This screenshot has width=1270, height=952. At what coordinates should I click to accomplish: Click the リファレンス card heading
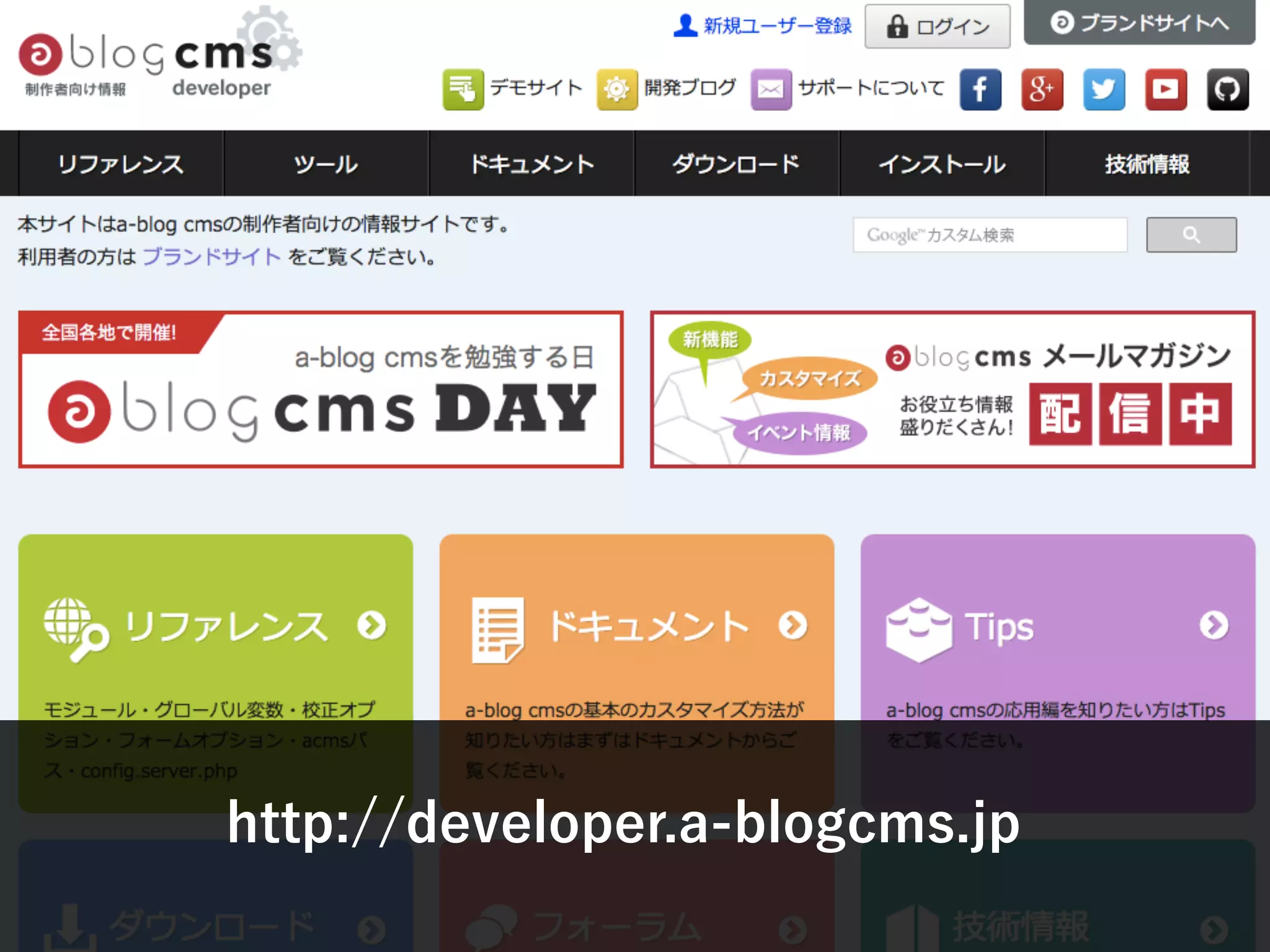[226, 626]
